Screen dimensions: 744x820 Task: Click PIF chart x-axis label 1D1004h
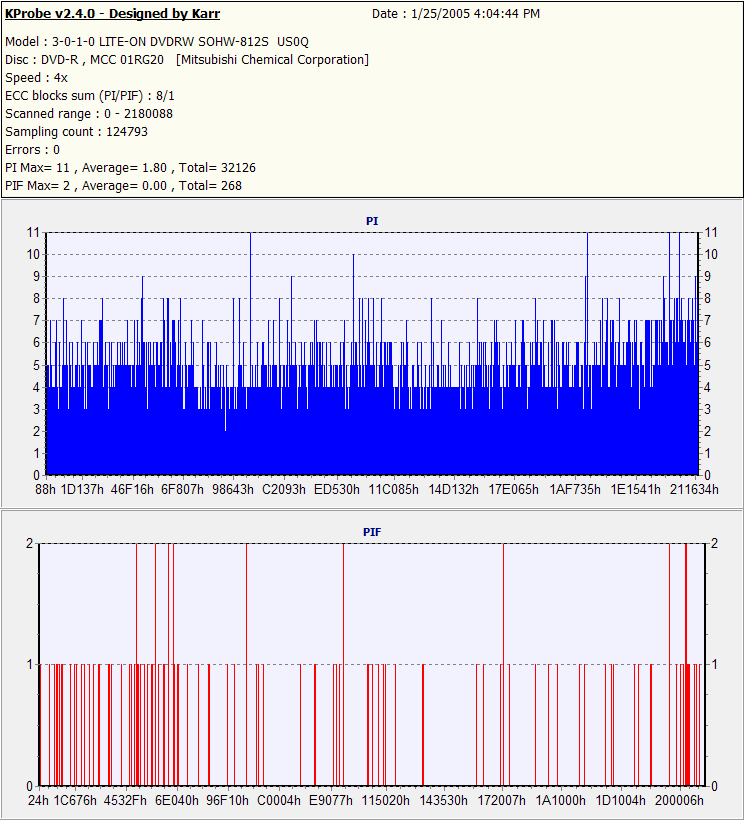[x=621, y=801]
